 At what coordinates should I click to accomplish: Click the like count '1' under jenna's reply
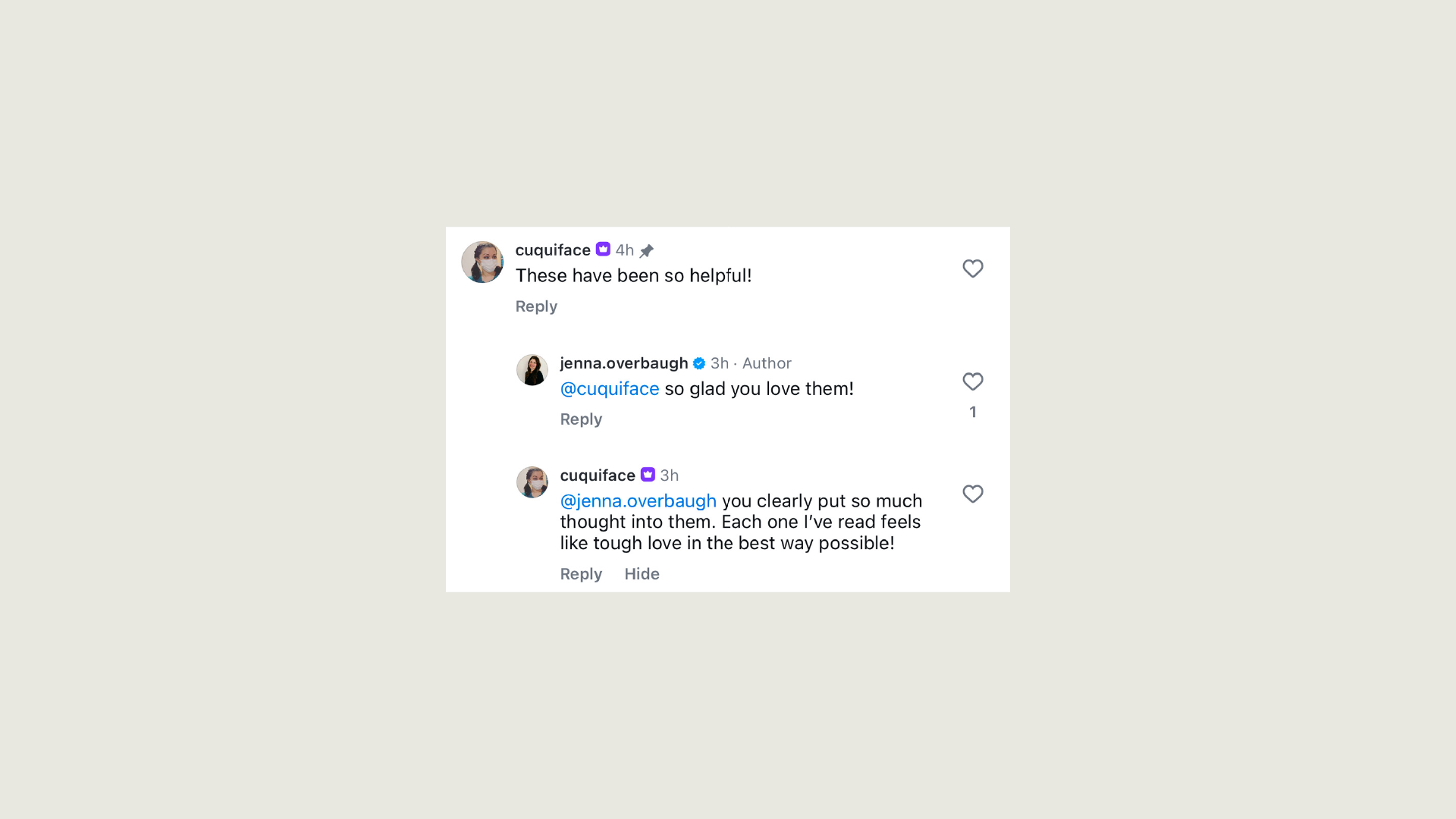pos(972,412)
